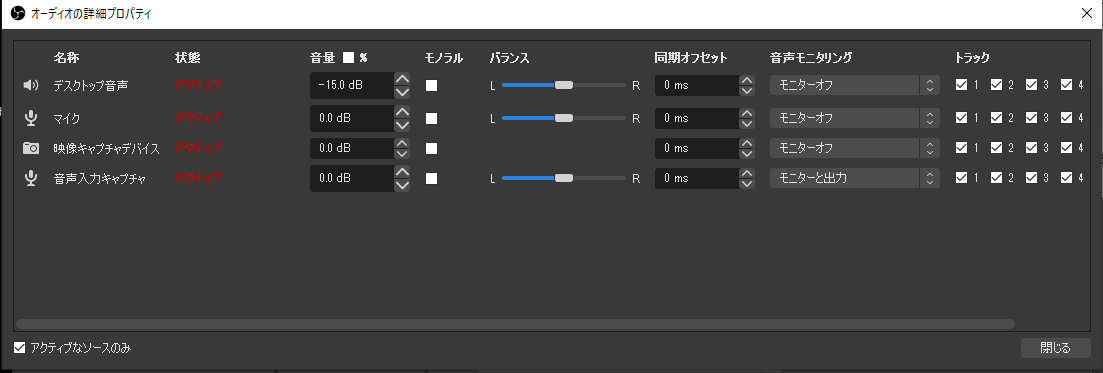Uncheck track 1 for 音声入力キャプチャ
The width and height of the screenshot is (1103, 373).
(962, 178)
